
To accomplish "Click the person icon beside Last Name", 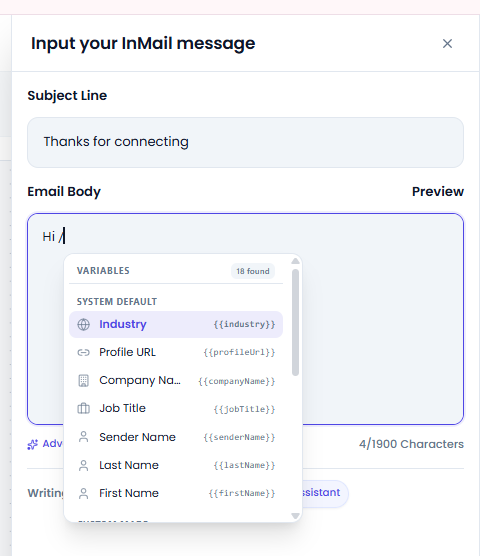I will (x=84, y=465).
